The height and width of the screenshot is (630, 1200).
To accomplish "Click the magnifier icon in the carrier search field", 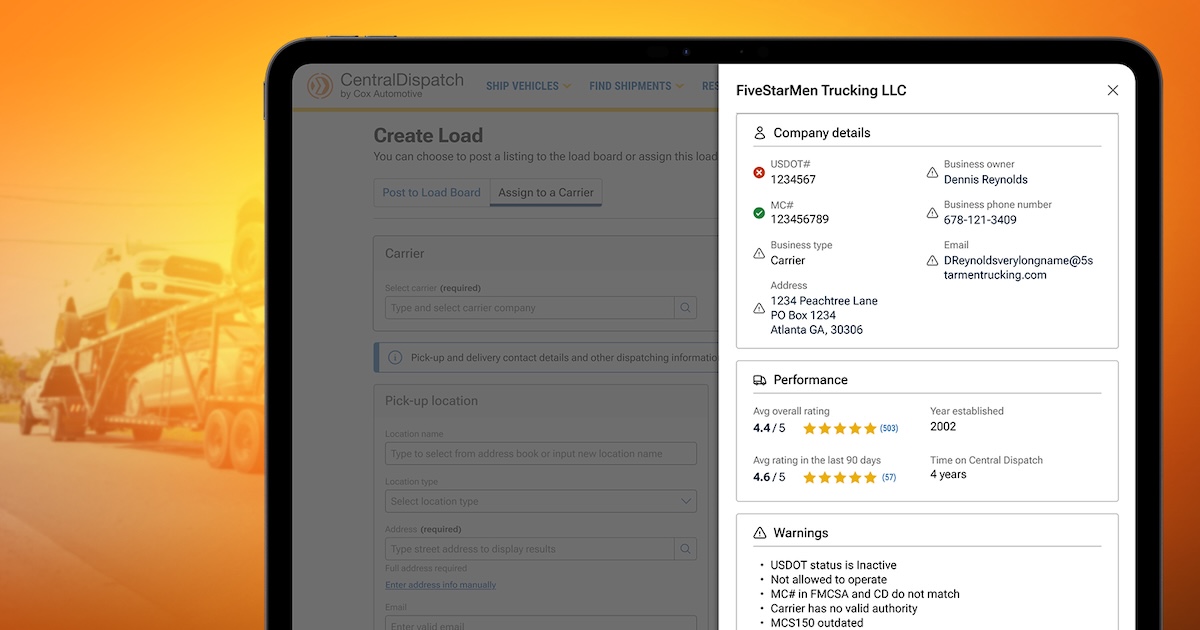I will (x=685, y=307).
